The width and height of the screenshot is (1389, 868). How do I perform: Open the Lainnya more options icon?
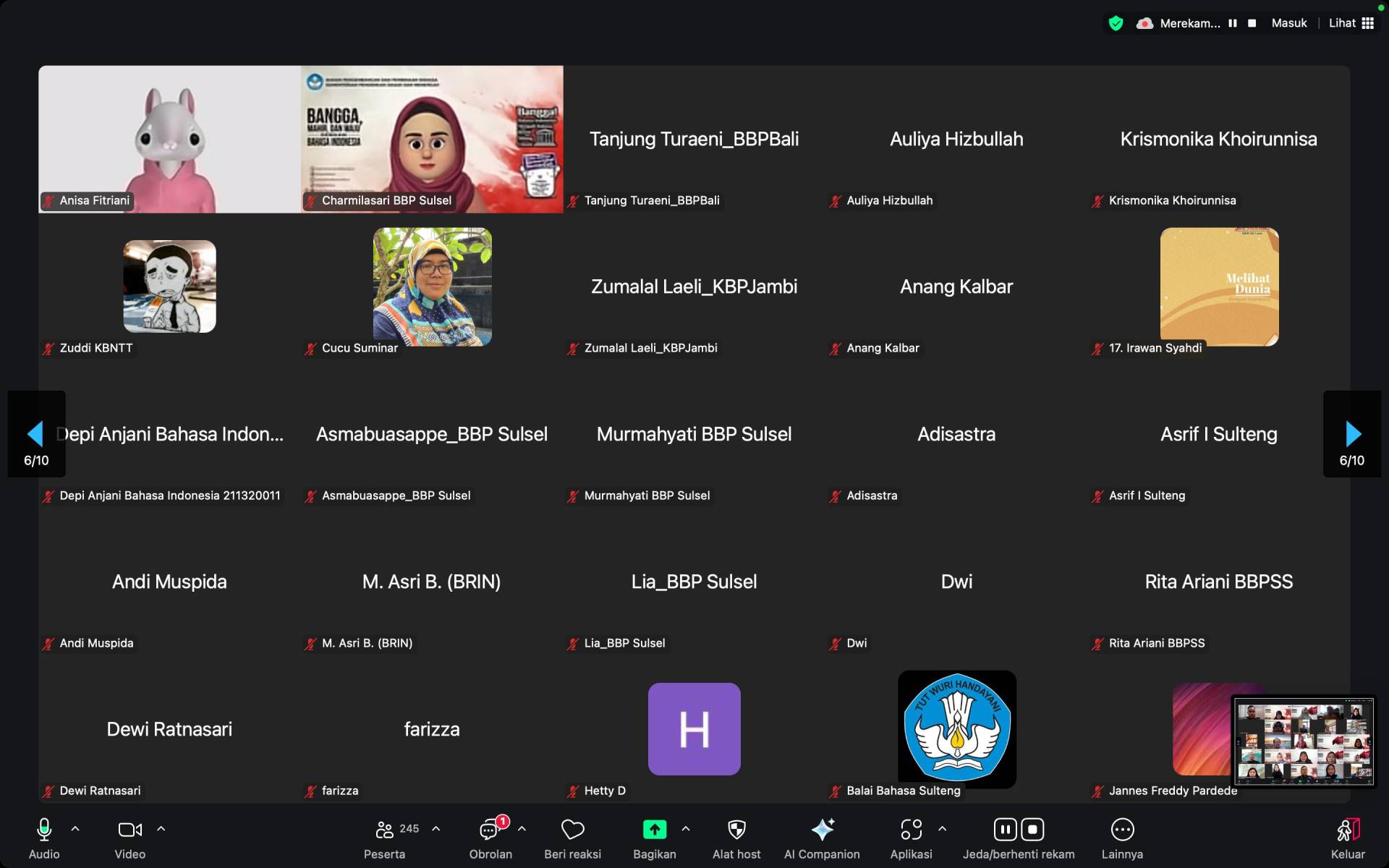tap(1122, 830)
